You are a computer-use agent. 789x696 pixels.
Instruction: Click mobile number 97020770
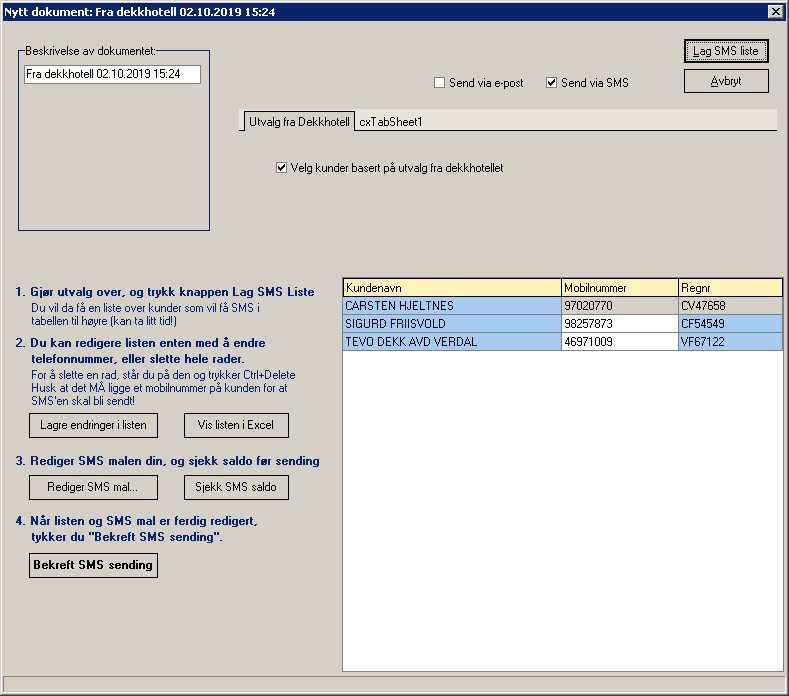(620, 305)
